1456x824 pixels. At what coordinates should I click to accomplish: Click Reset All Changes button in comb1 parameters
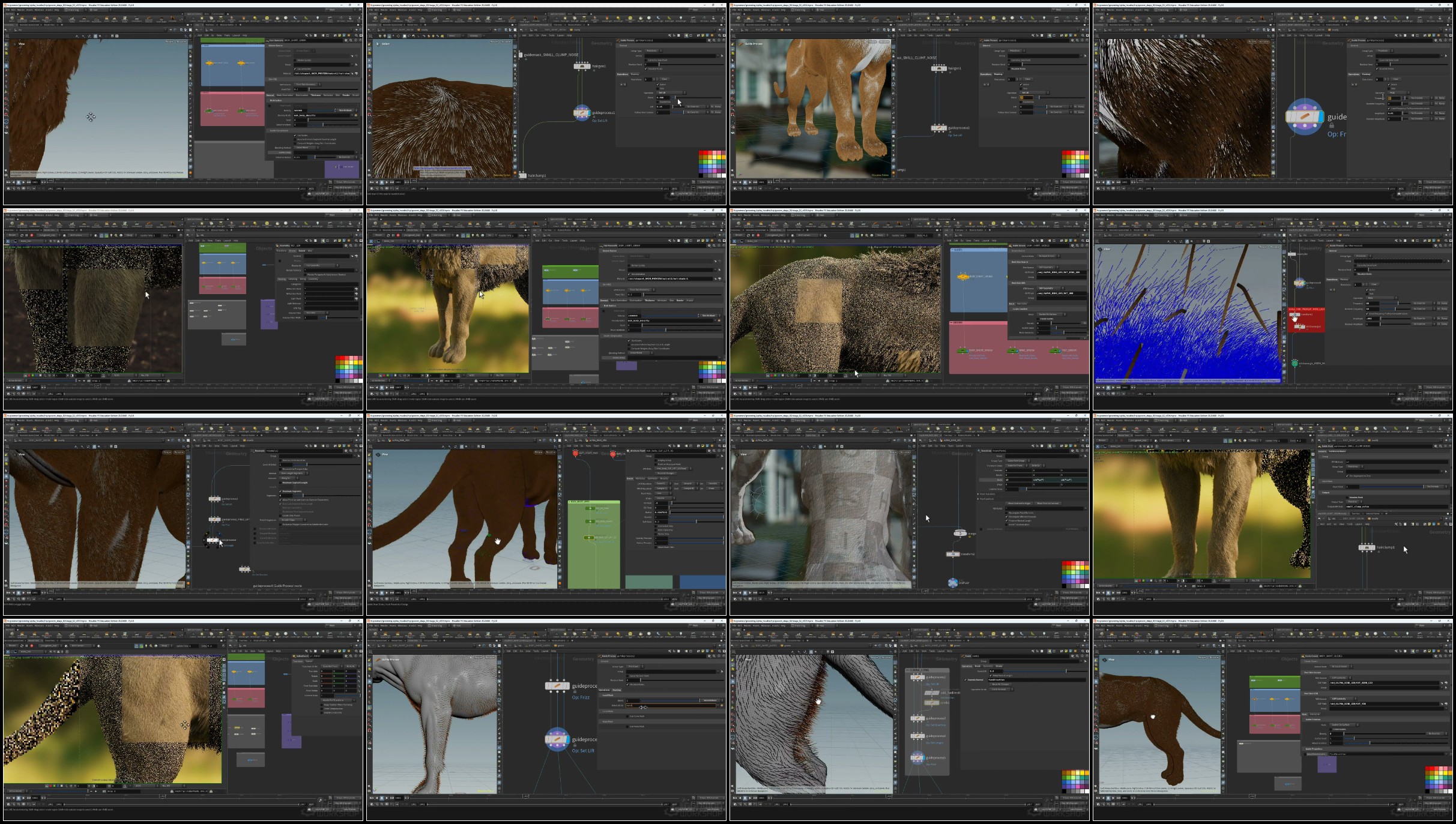[x=1001, y=684]
